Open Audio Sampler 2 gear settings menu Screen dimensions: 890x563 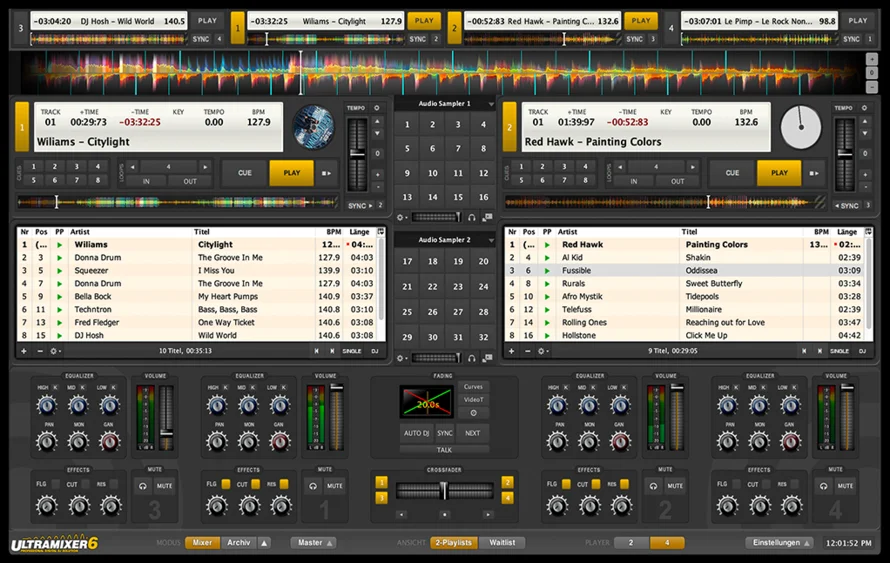(x=402, y=358)
